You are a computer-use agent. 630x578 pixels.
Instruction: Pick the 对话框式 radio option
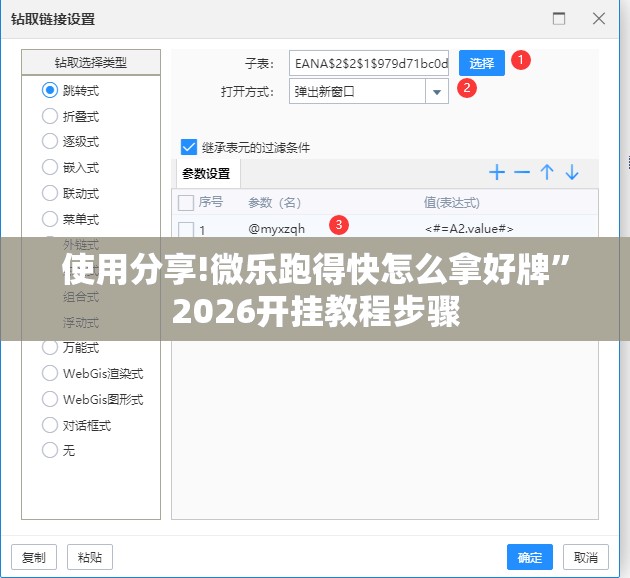click(x=50, y=425)
